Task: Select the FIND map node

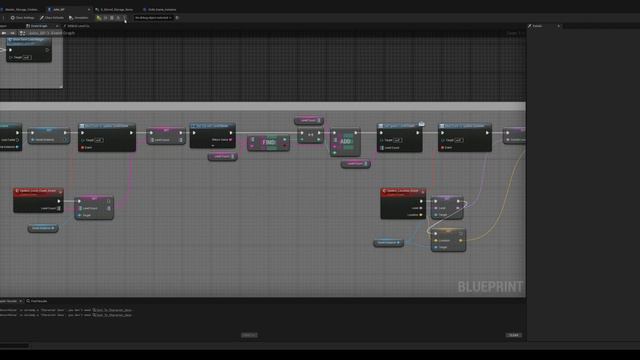Action: (269, 142)
